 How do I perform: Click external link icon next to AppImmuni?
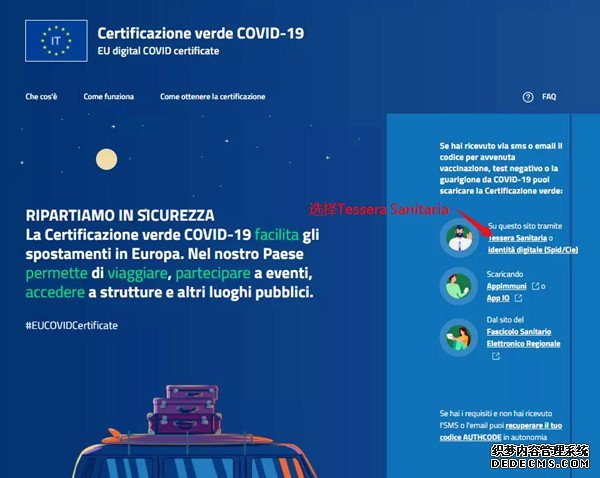click(535, 286)
